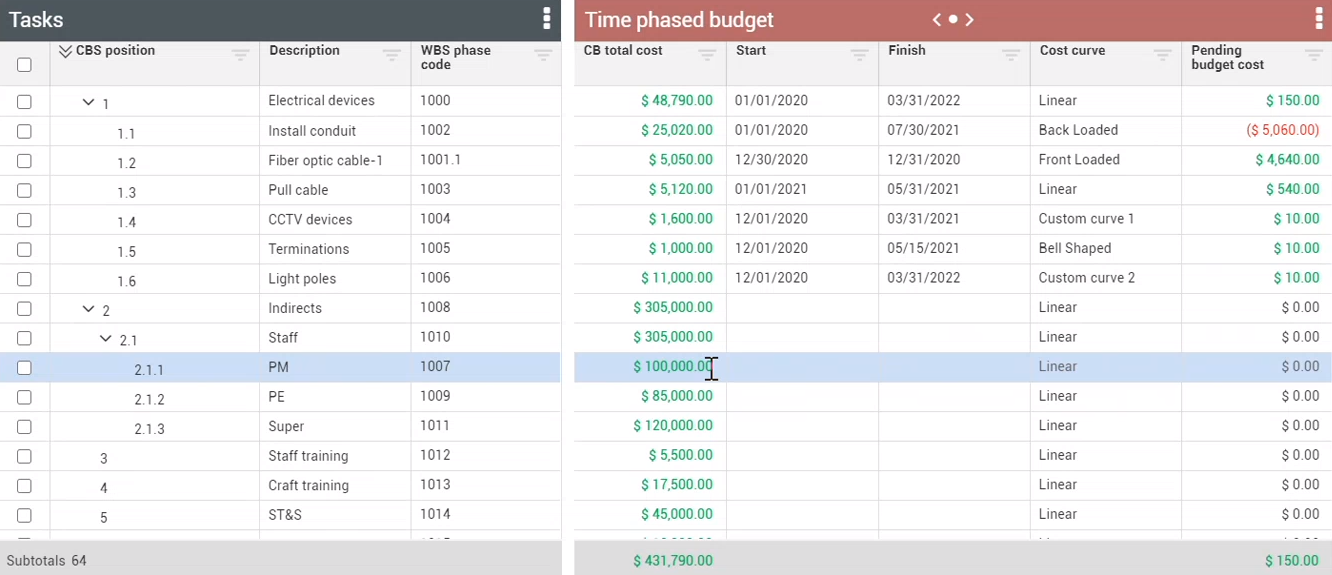Sort by Finish column header
Image resolution: width=1332 pixels, height=575 pixels.
(906, 50)
